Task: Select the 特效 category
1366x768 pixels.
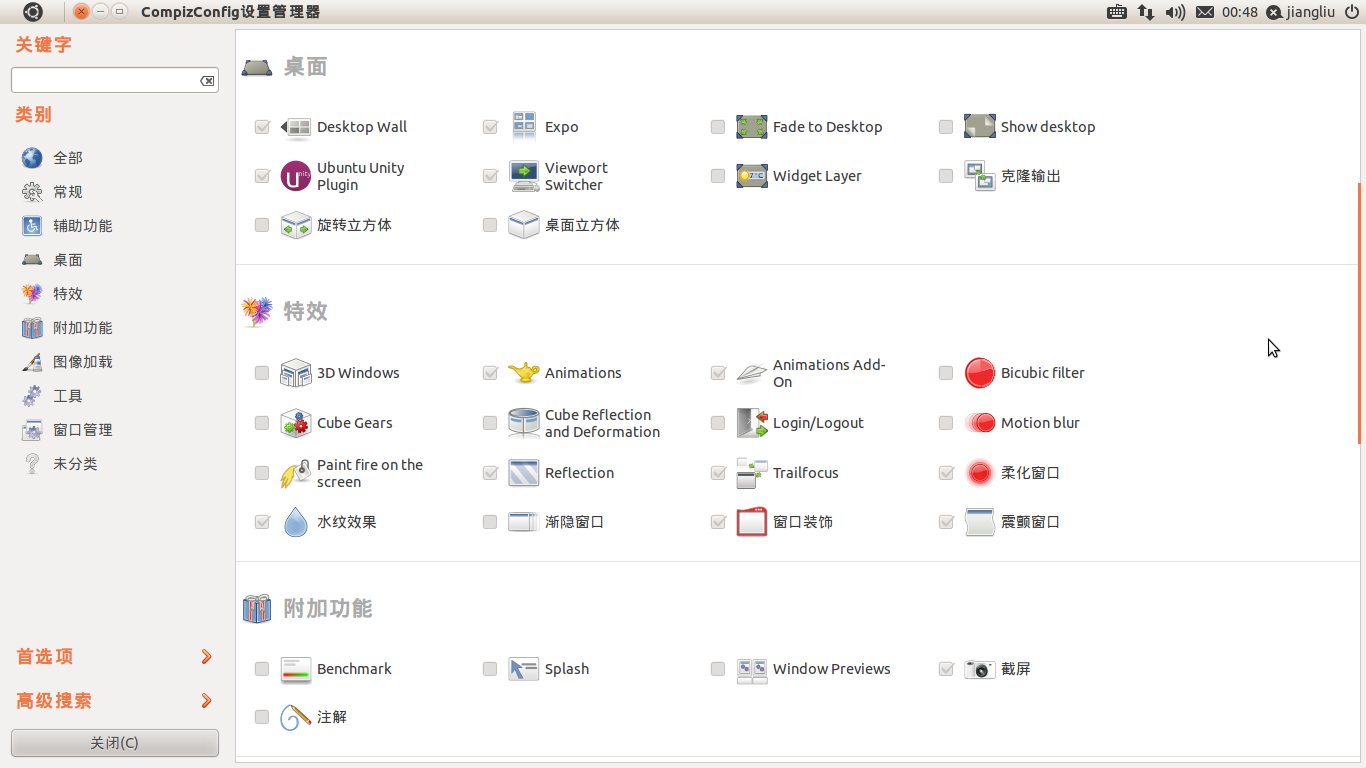Action: (68, 294)
